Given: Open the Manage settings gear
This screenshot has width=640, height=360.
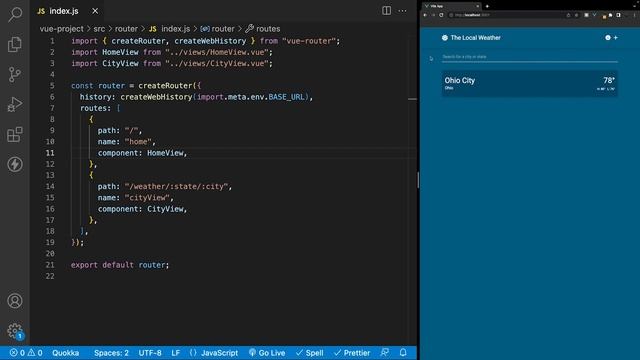Looking at the screenshot, I should pyautogui.click(x=15, y=331).
